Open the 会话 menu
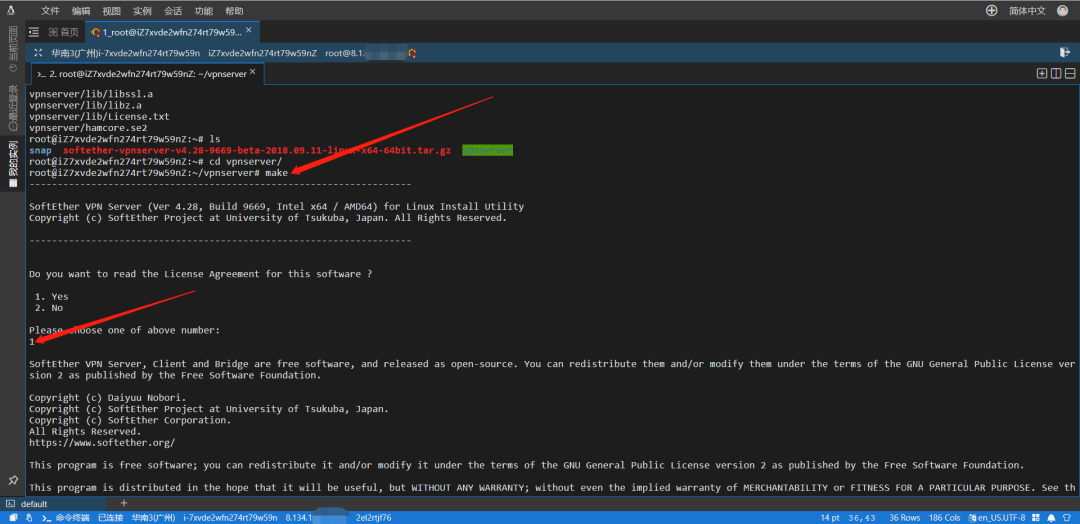The height and width of the screenshot is (524, 1080). tap(173, 10)
